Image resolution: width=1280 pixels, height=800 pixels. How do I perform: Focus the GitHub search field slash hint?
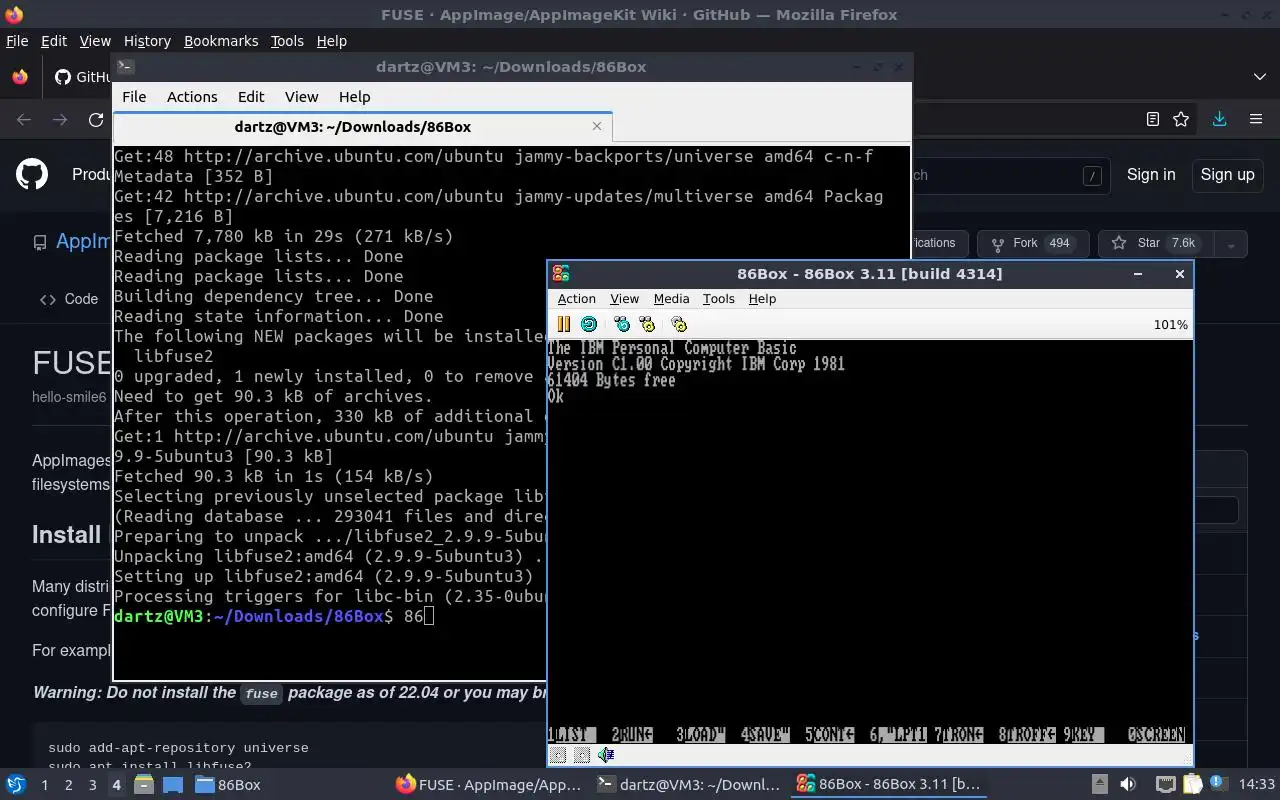point(1092,175)
